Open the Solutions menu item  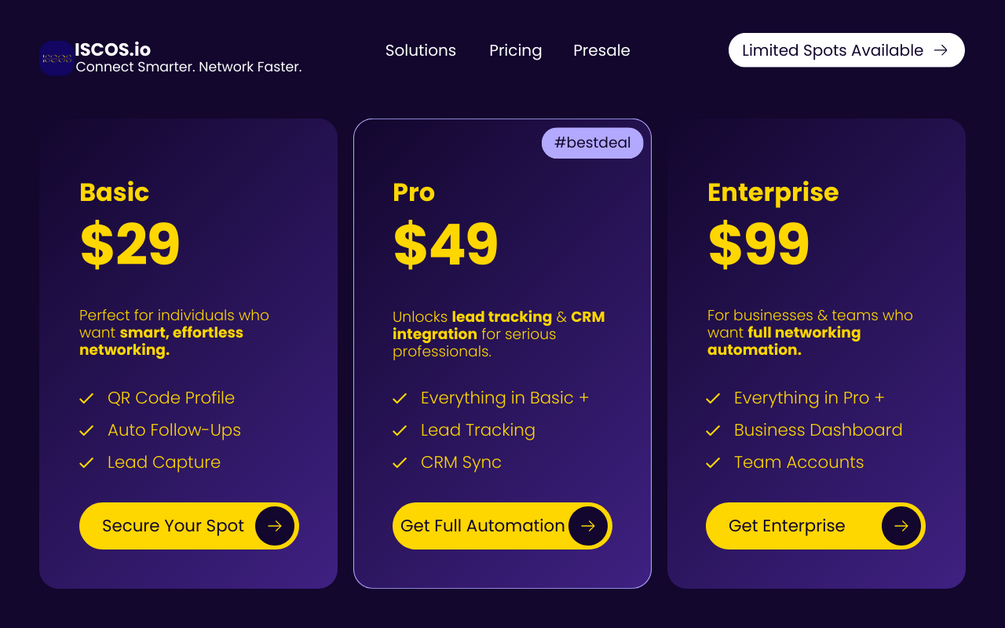pyautogui.click(x=420, y=50)
